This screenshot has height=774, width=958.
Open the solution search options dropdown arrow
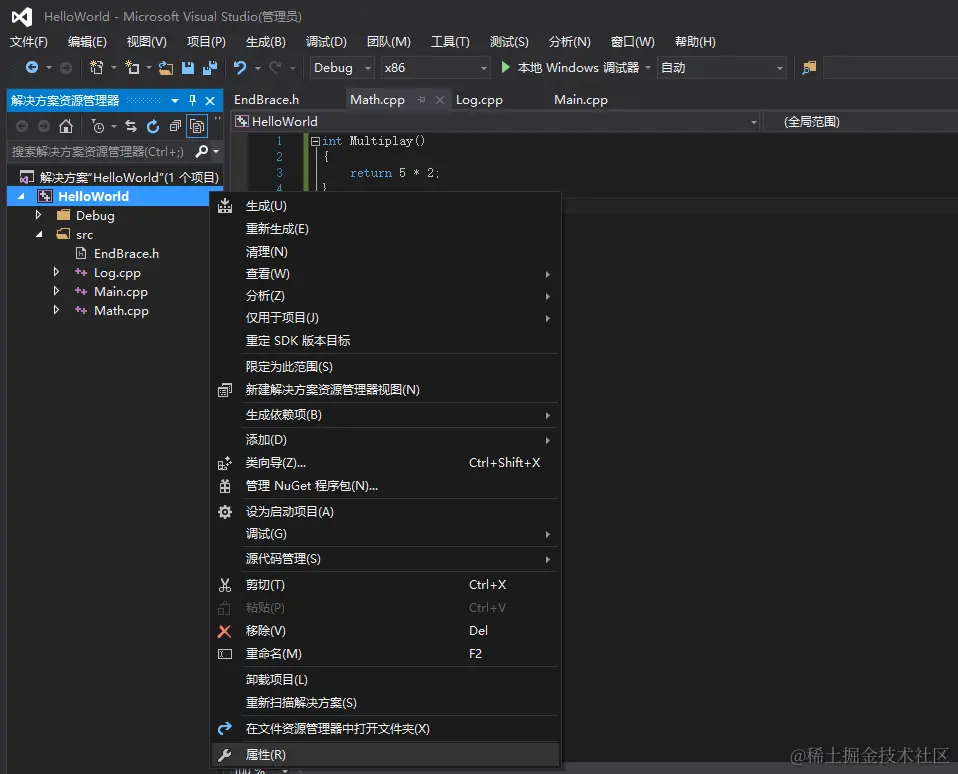point(216,152)
